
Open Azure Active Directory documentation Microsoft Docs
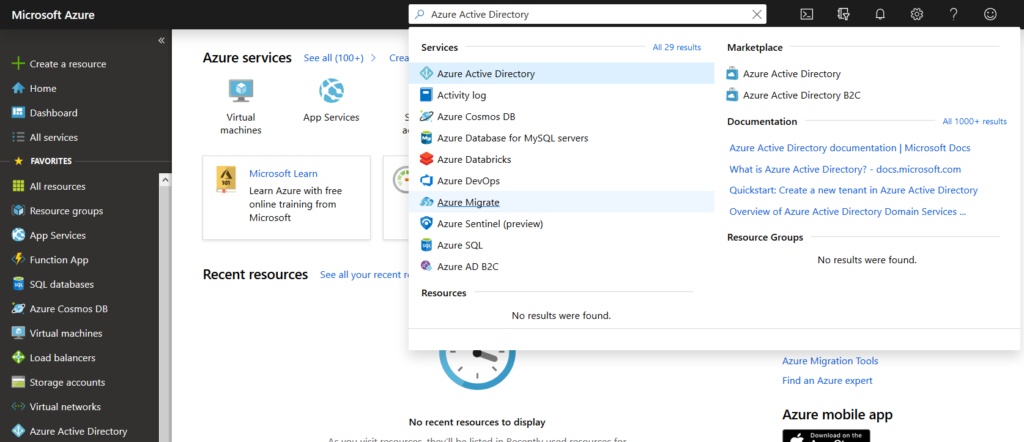point(850,148)
